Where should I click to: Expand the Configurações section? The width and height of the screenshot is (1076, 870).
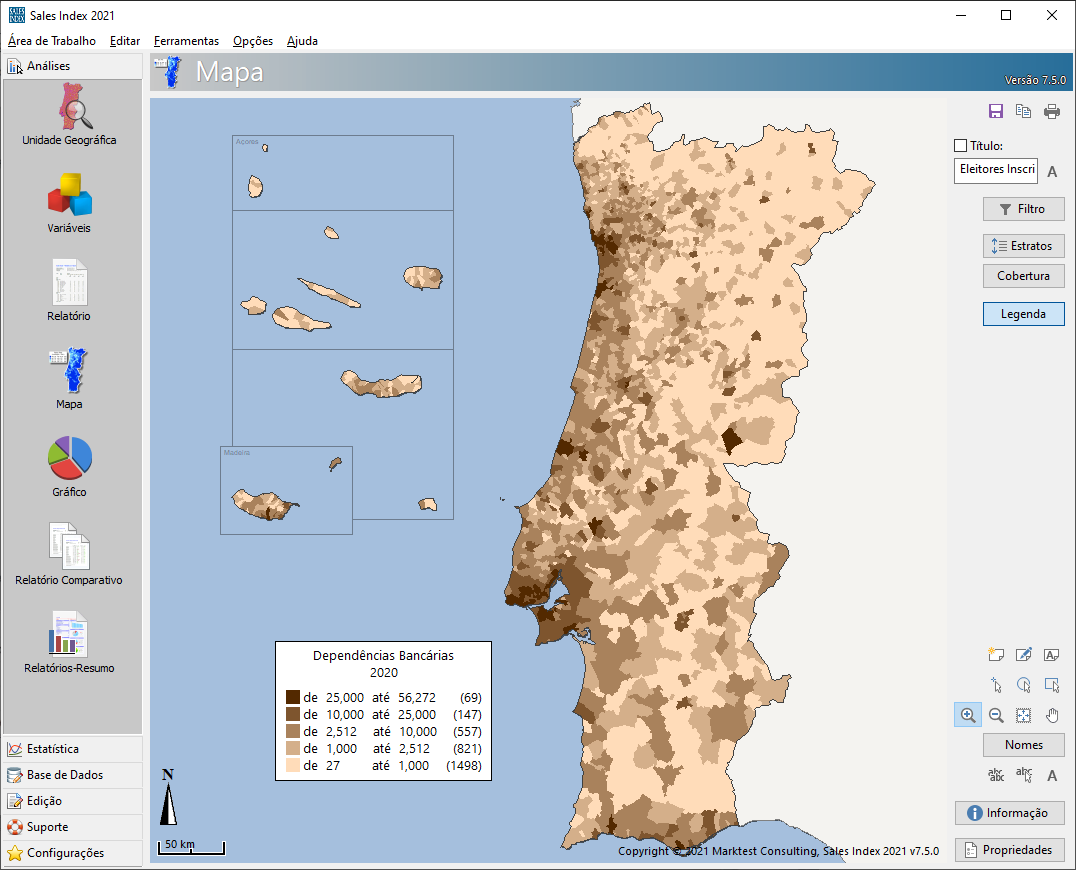(x=65, y=853)
